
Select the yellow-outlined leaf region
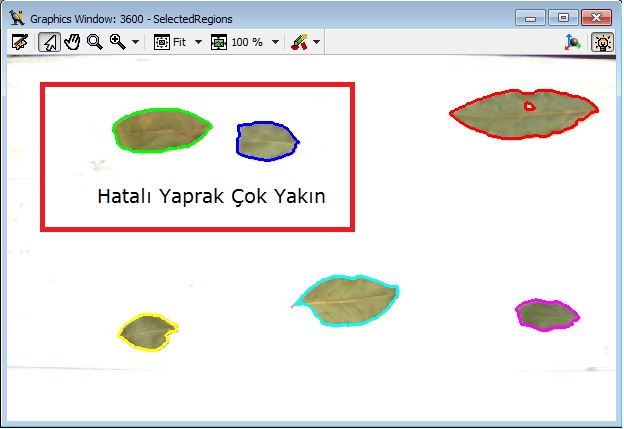coord(148,332)
